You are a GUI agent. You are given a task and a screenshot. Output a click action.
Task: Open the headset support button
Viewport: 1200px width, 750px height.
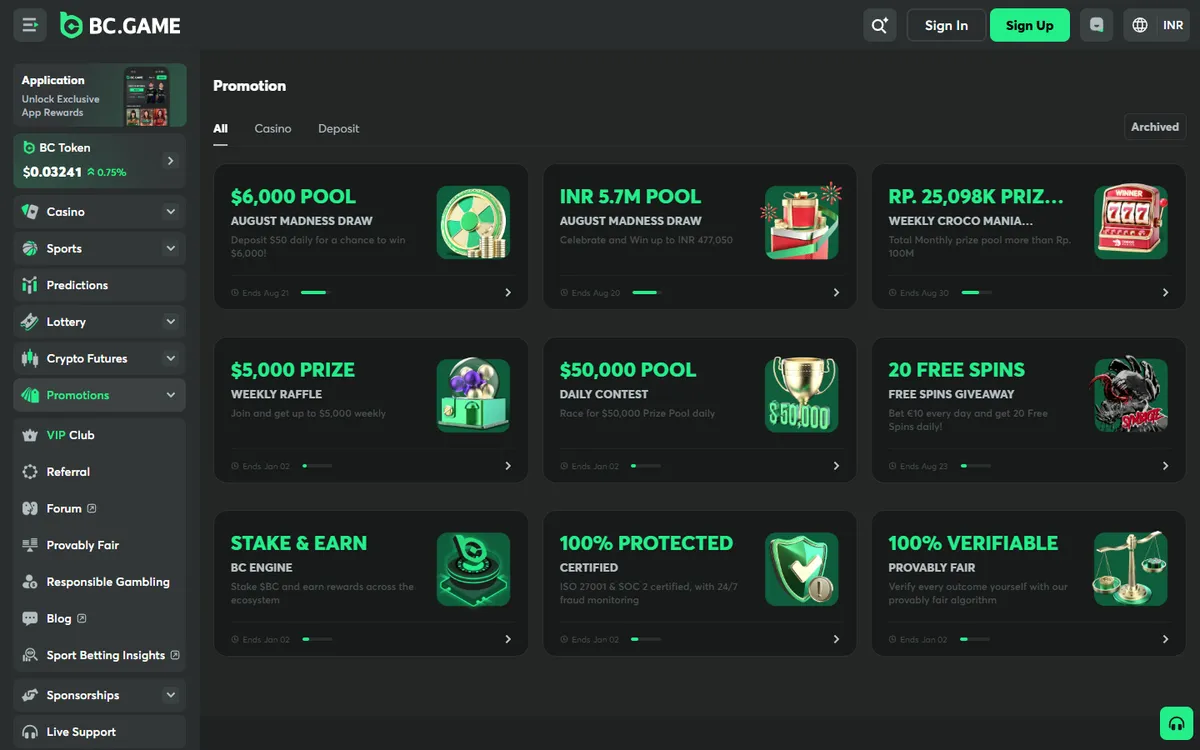pos(1176,723)
